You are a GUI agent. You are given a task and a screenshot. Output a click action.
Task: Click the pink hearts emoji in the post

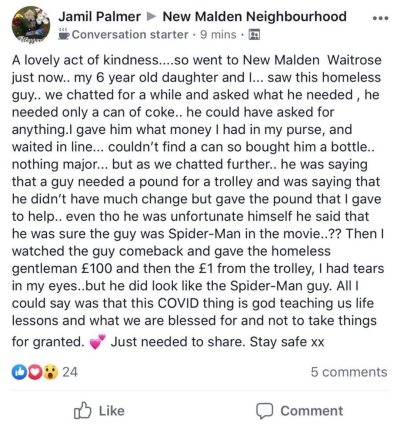[x=97, y=342]
